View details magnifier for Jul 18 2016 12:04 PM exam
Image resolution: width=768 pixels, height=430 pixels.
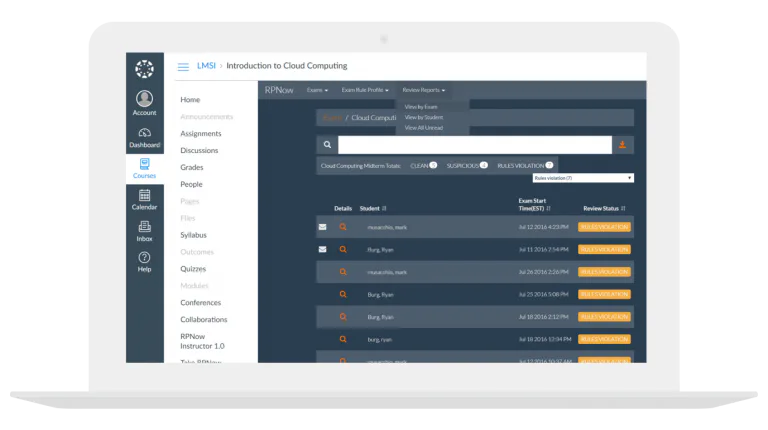pos(343,339)
